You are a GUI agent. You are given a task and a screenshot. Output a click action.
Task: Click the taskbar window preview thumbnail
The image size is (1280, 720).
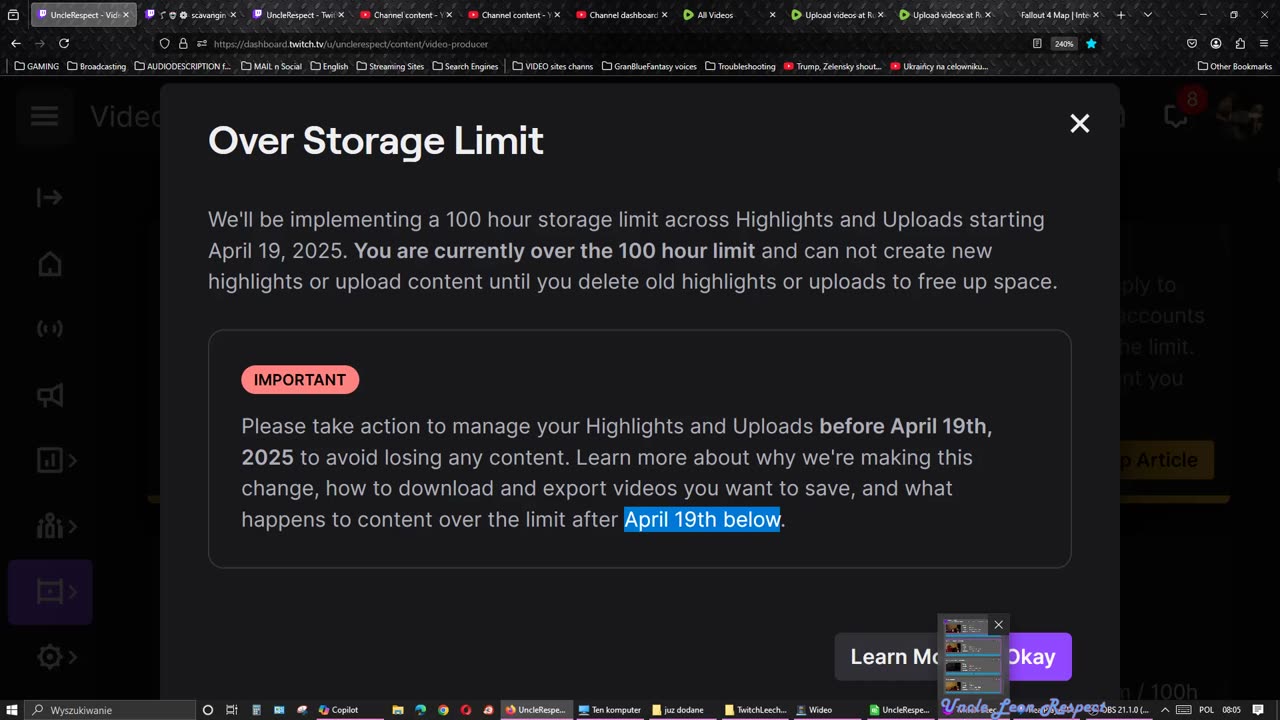[x=972, y=656]
